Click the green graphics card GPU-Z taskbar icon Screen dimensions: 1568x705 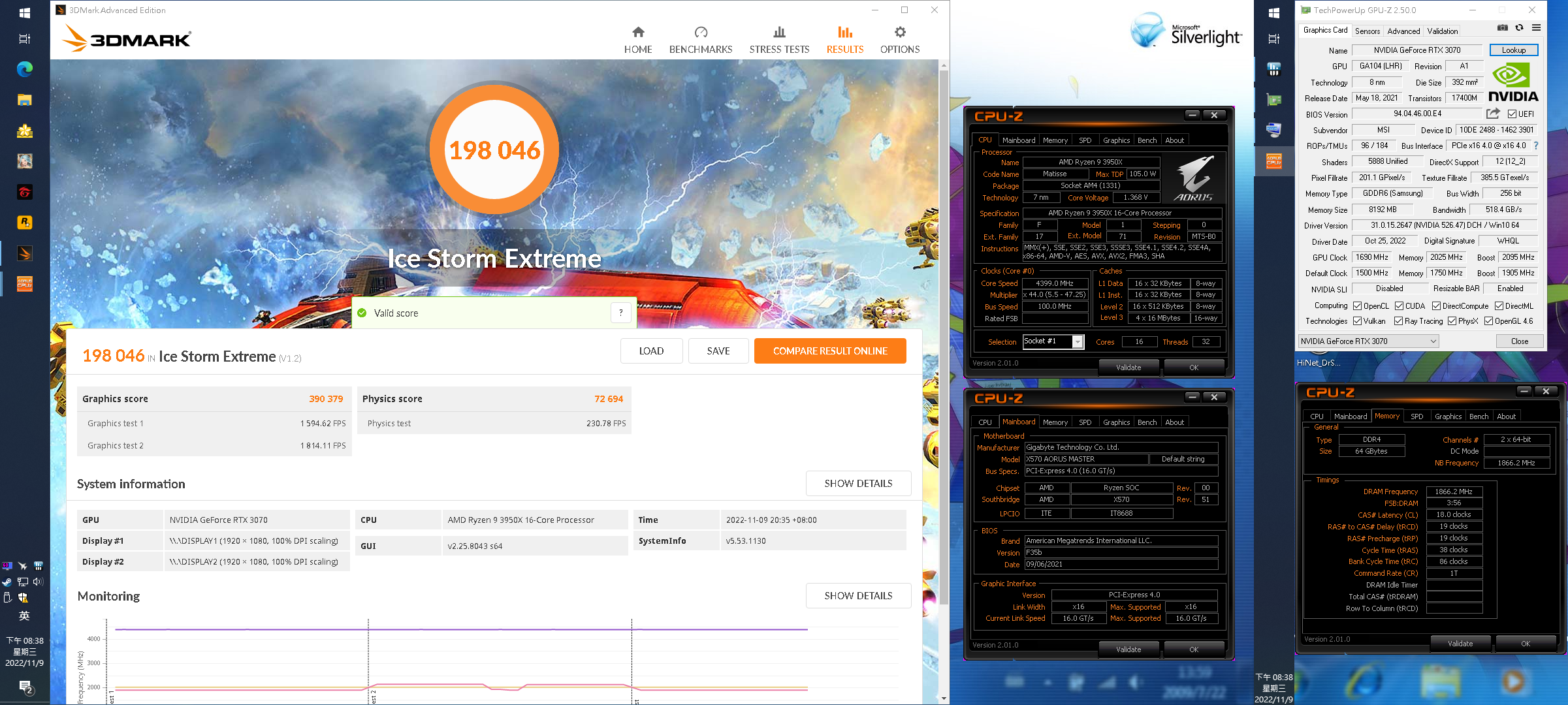pos(1274,100)
